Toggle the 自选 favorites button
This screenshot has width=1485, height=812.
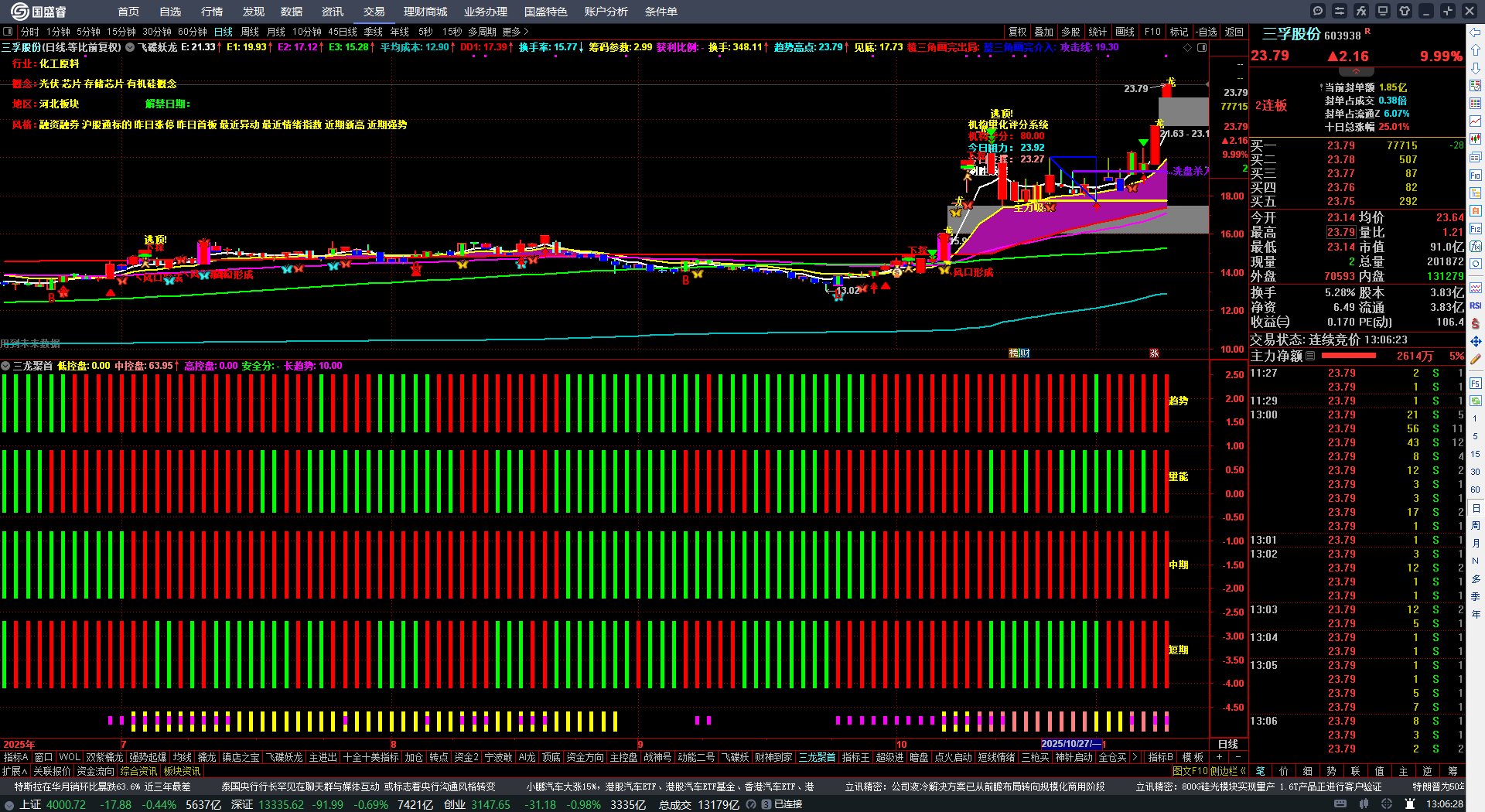pos(1207,32)
